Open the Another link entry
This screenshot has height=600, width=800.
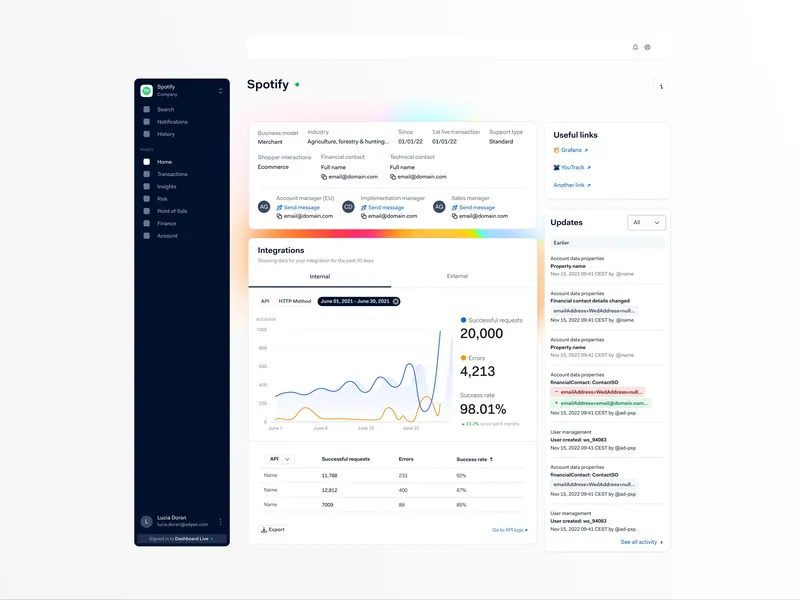pyautogui.click(x=572, y=185)
